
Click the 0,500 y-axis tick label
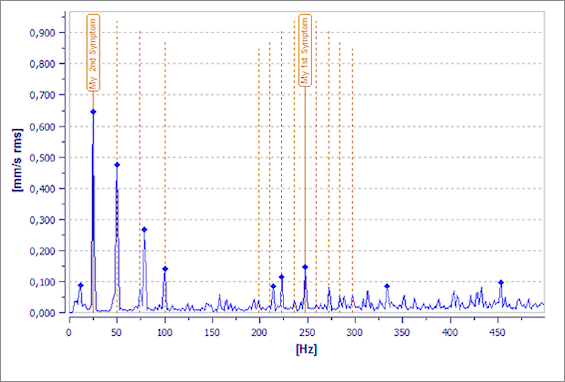41,157
